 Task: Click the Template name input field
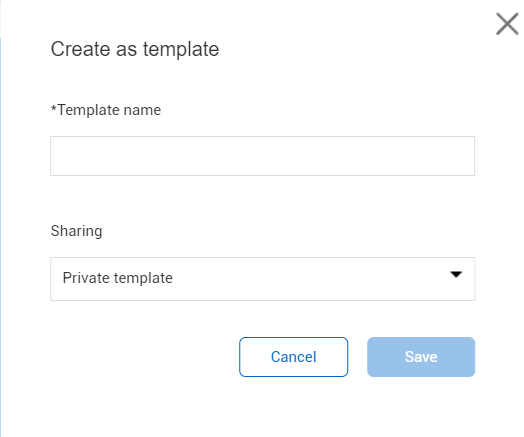pos(262,156)
